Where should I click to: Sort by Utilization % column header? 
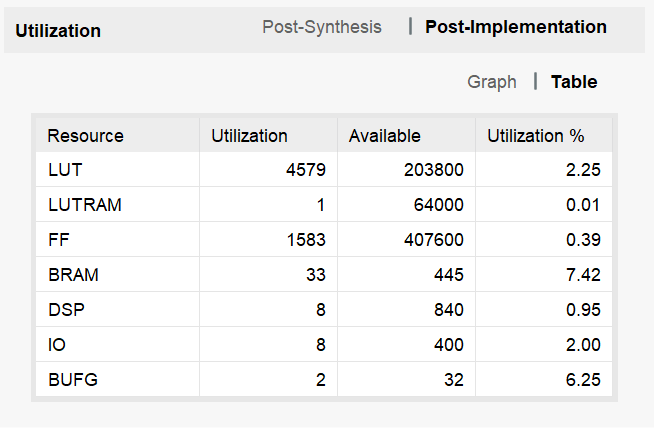[544, 135]
